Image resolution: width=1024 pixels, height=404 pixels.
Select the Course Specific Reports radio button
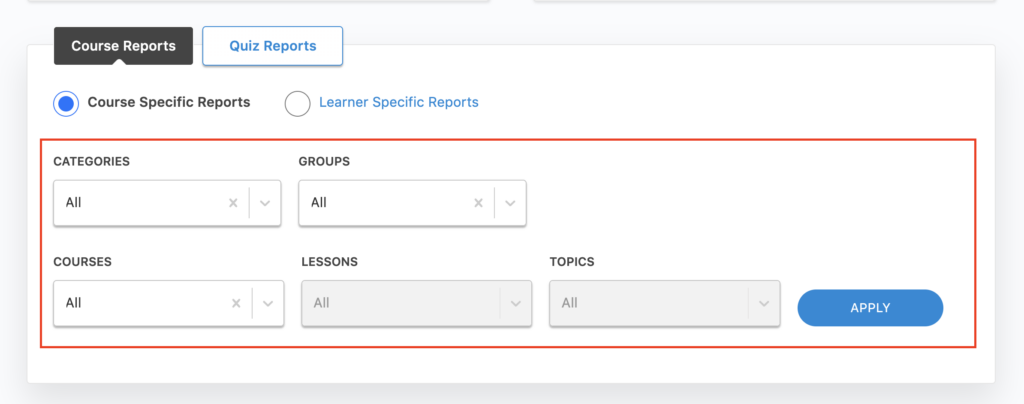66,103
